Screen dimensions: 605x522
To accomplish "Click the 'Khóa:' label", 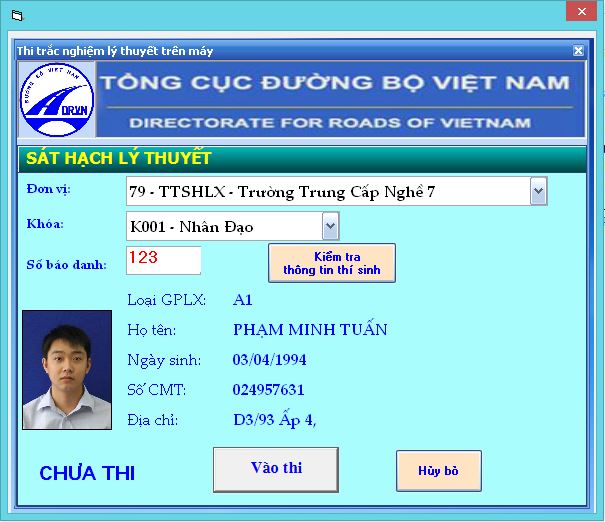I will click(45, 224).
